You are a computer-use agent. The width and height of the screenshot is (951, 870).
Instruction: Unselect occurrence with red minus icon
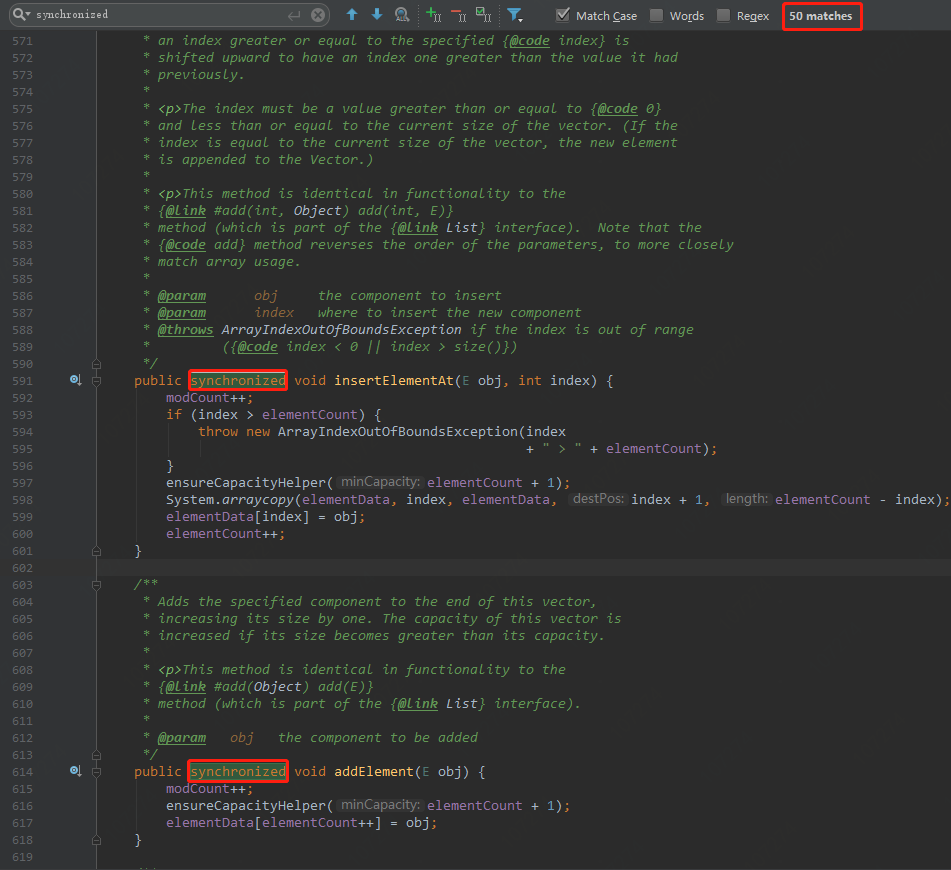[459, 15]
